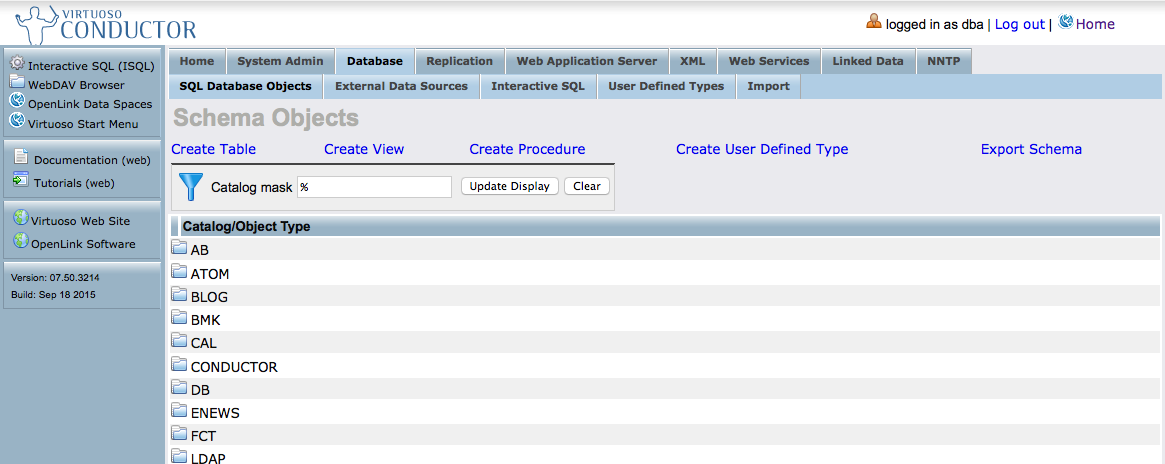Open the Home main tab

pos(197,61)
